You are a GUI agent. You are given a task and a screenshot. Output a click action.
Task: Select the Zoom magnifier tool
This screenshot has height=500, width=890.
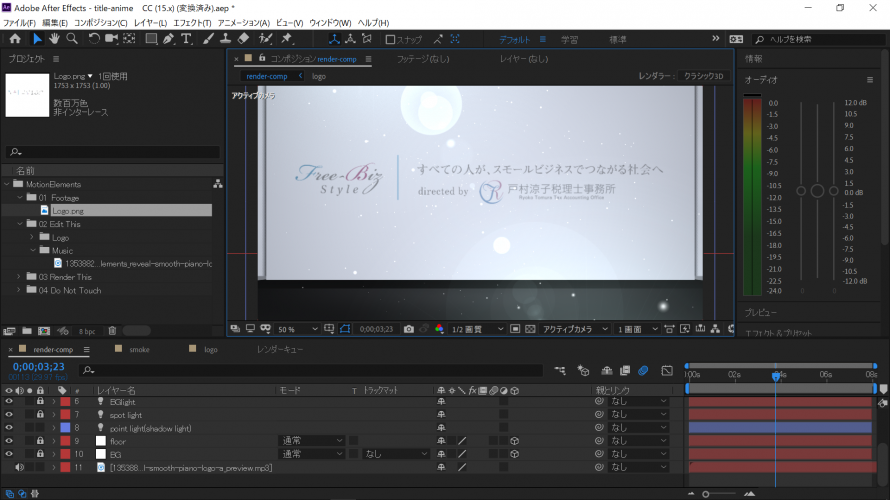(72, 39)
